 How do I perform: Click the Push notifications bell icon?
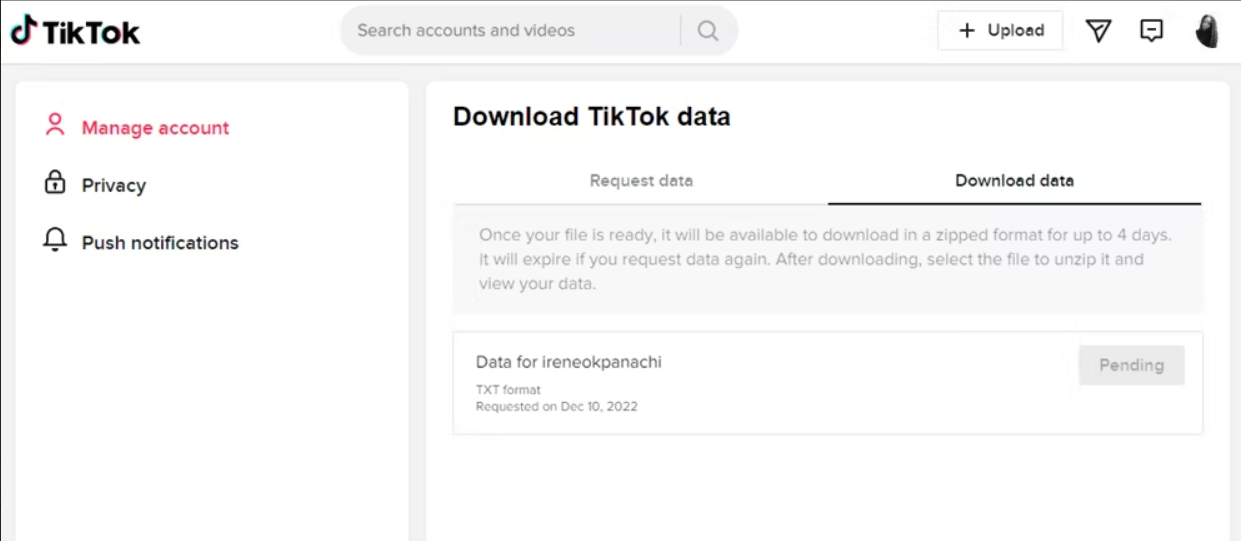pyautogui.click(x=55, y=241)
